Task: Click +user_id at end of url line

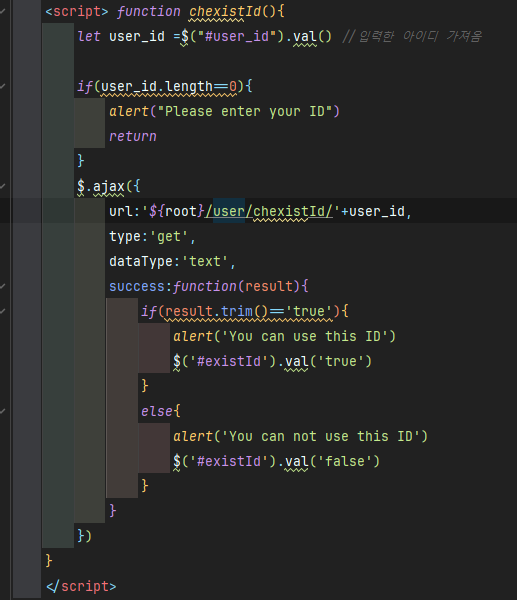Action: (373, 211)
